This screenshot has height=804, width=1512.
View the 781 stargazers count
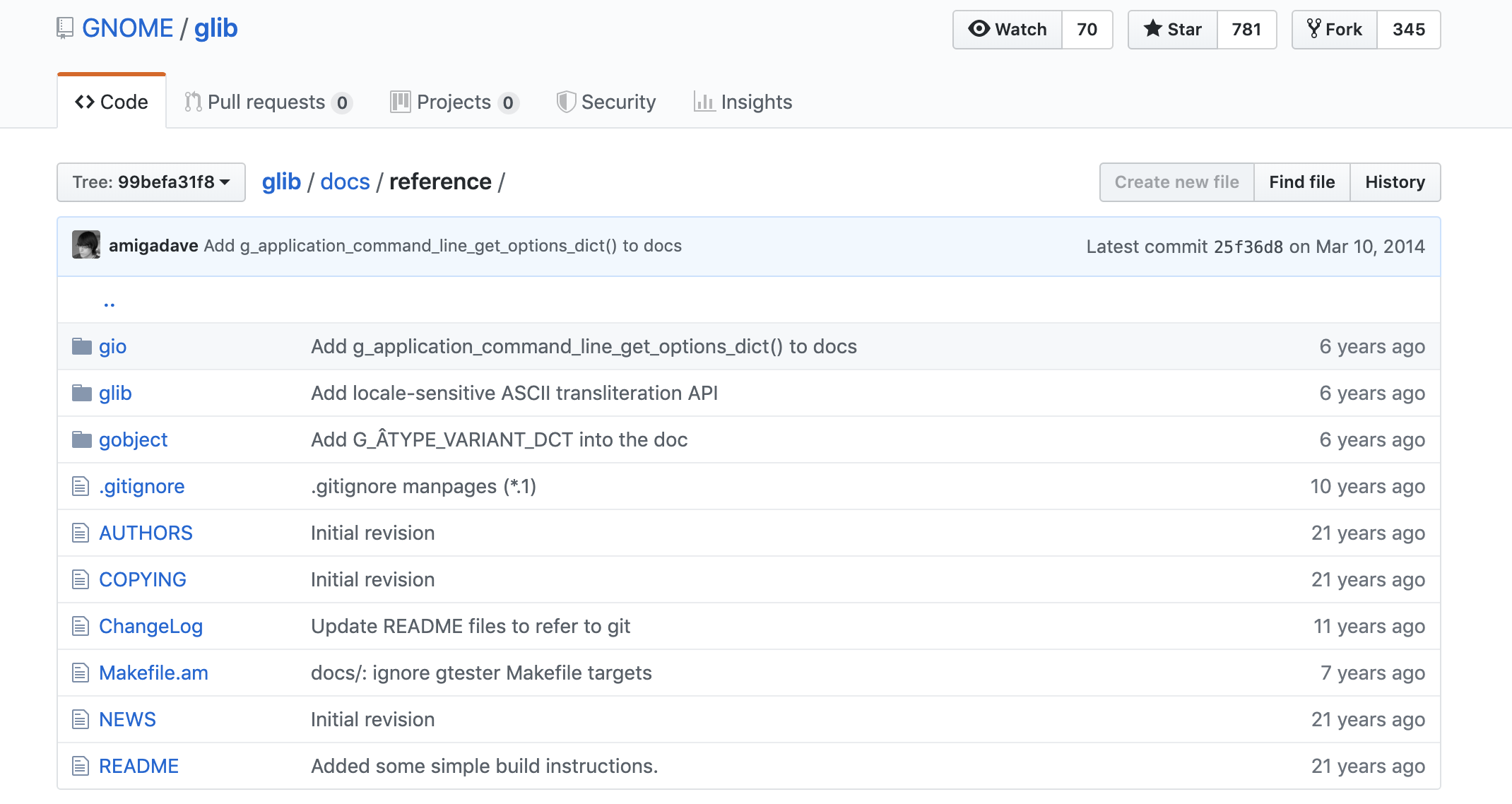(x=1246, y=30)
